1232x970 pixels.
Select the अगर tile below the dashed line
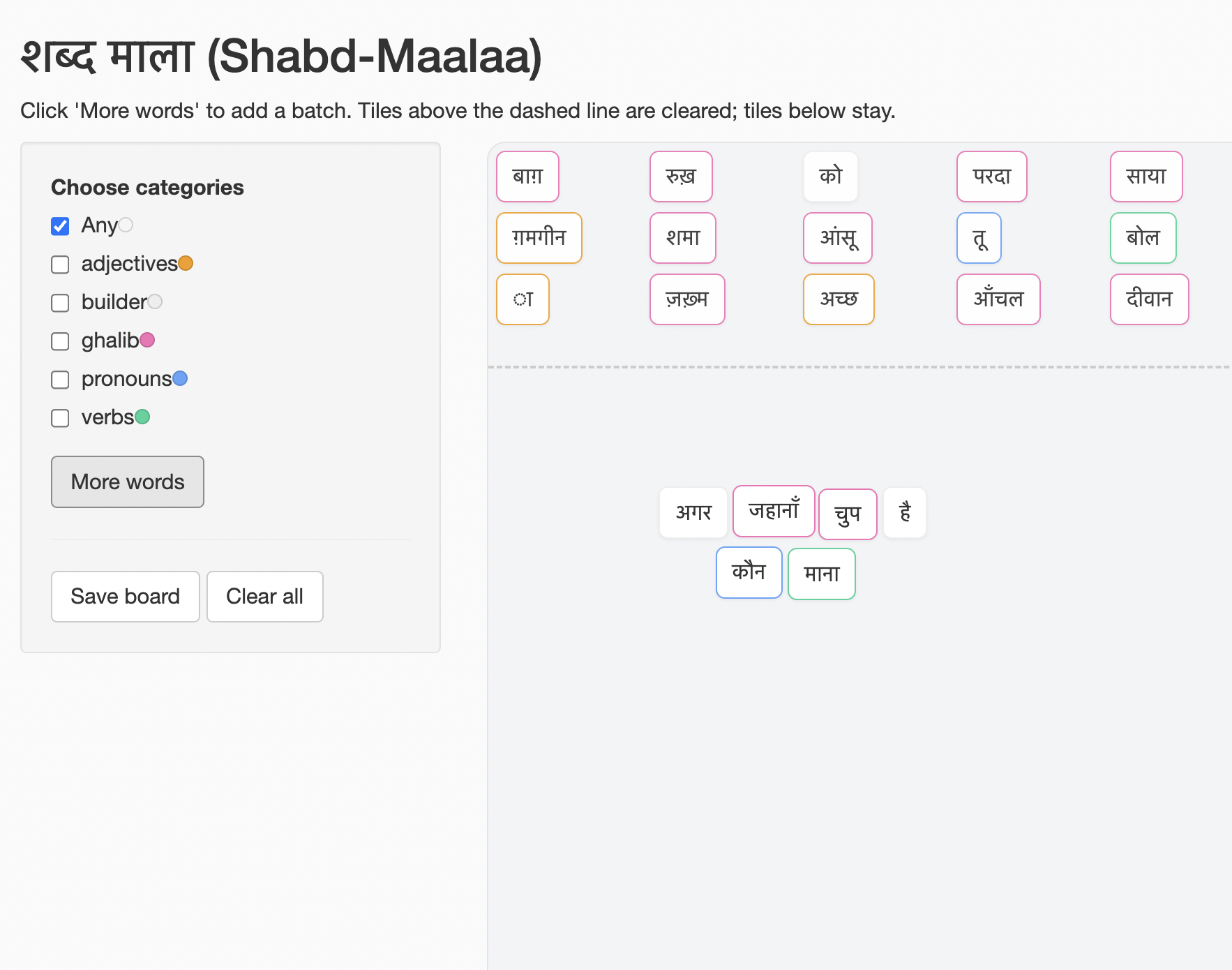coord(693,512)
